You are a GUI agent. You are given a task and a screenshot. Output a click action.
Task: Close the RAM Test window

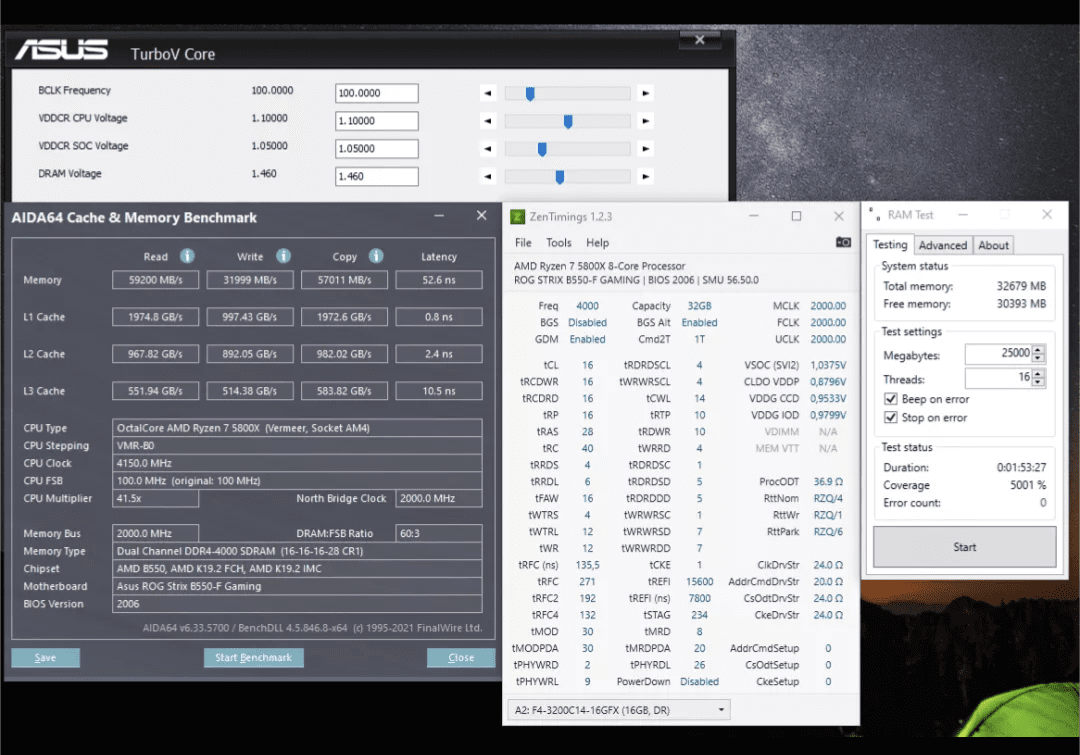pos(1047,215)
